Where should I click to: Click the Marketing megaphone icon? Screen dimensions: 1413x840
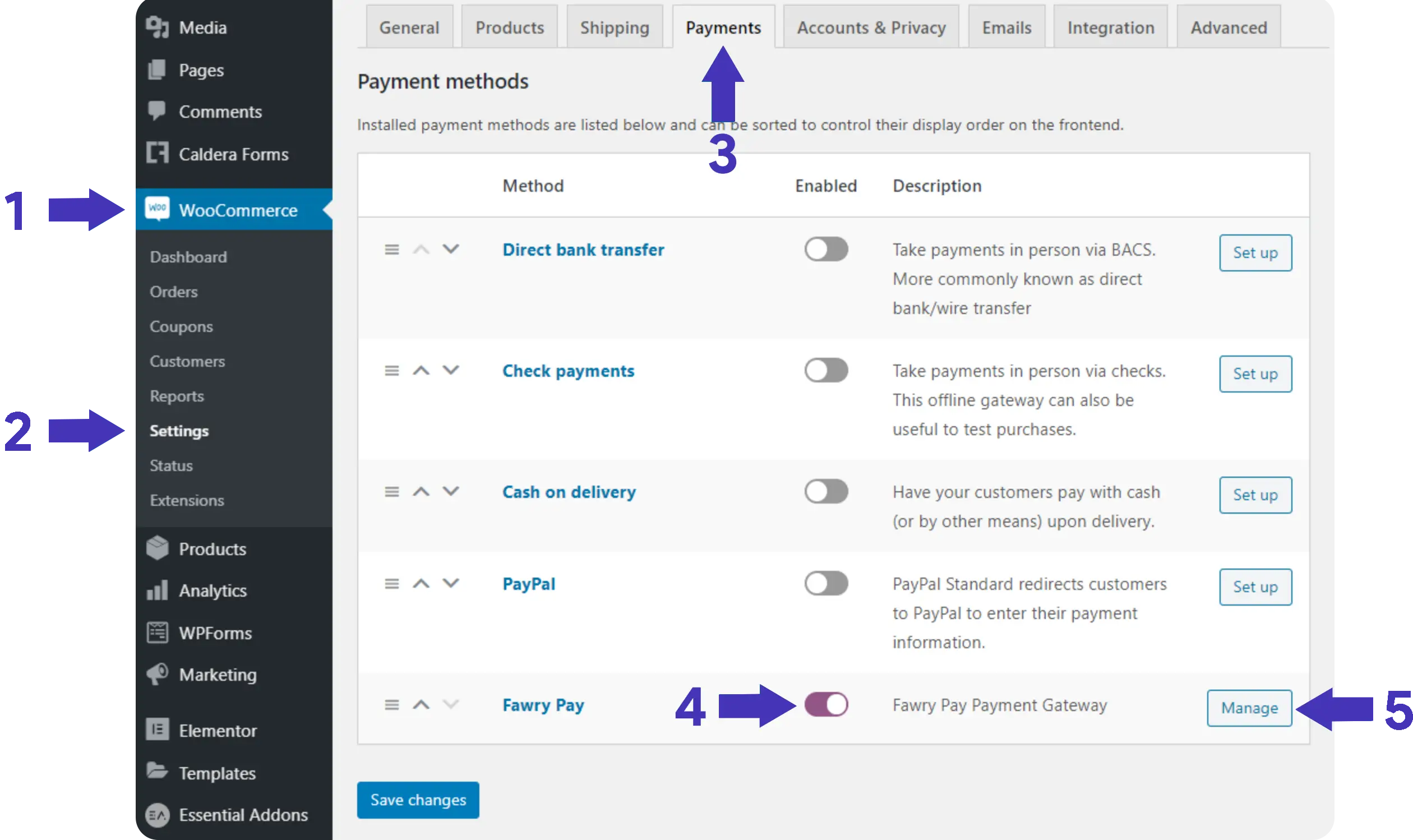point(158,673)
